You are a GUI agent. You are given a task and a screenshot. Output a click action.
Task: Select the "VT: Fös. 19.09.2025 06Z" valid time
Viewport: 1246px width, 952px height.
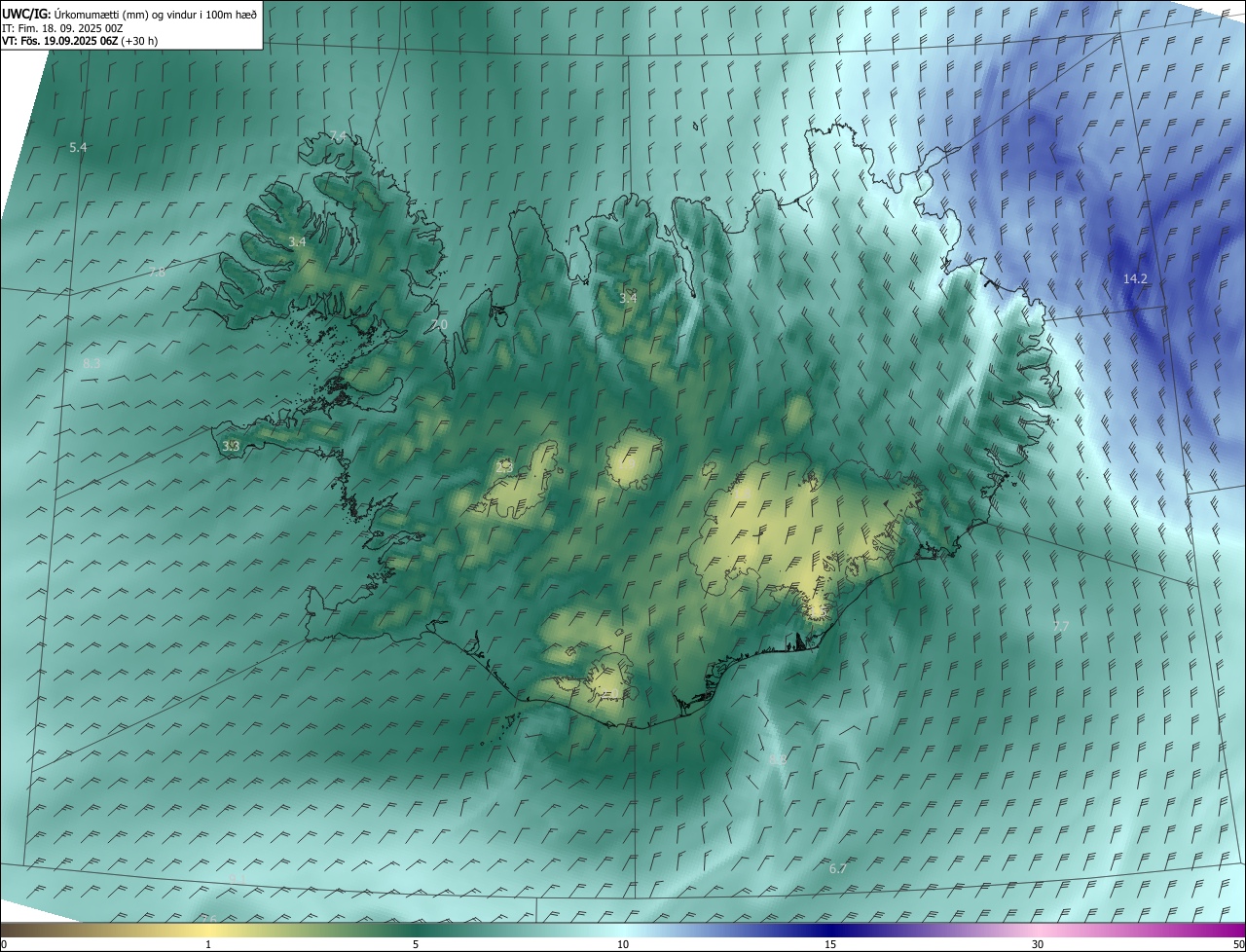[59, 41]
